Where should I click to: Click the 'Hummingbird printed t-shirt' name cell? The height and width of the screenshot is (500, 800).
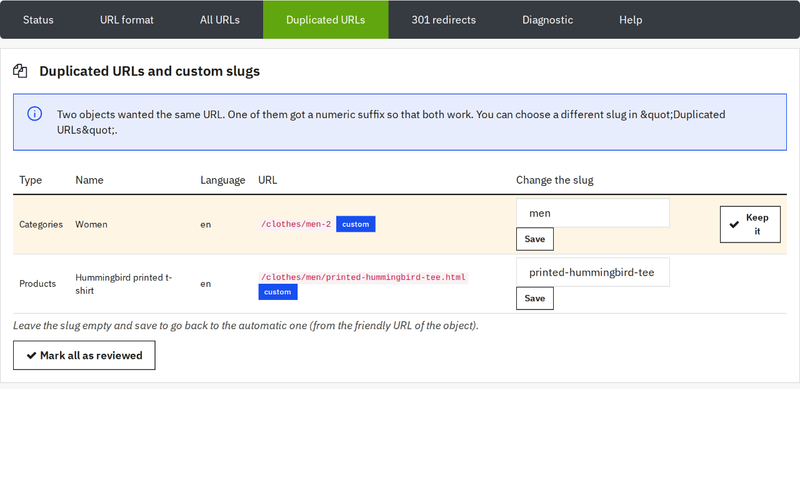tap(124, 284)
